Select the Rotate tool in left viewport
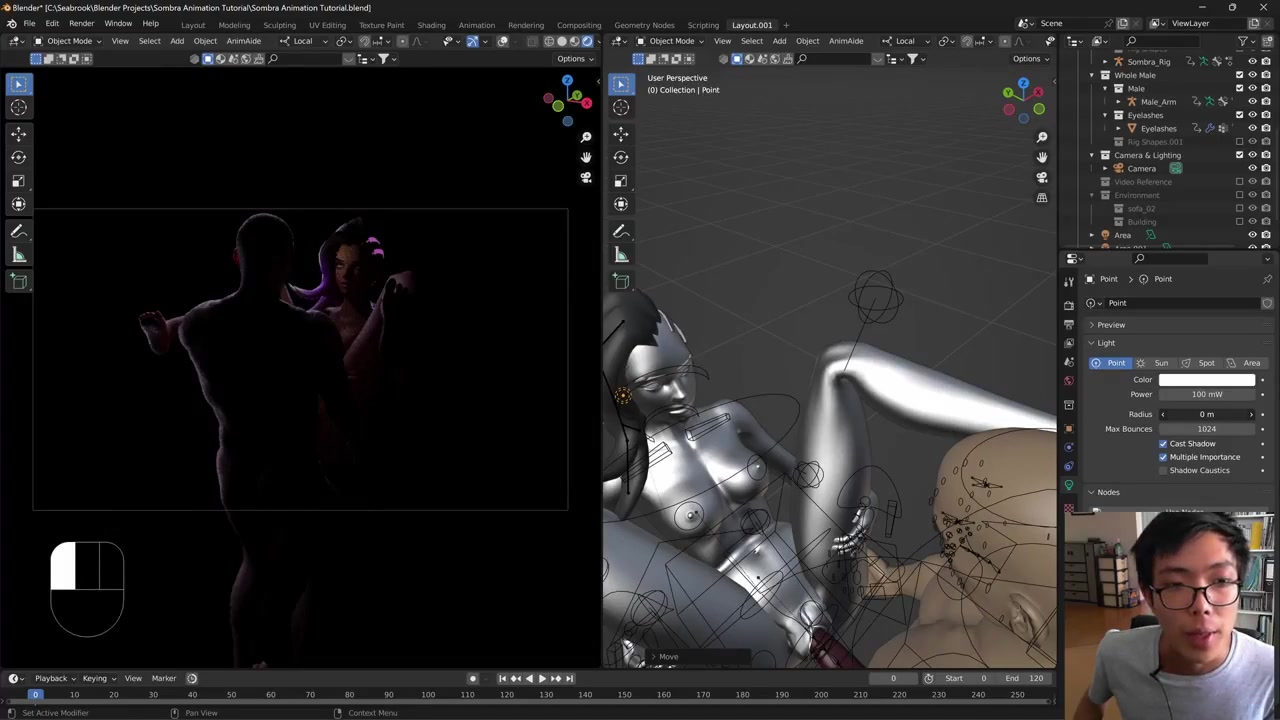Viewport: 1280px width, 720px height. 18,157
